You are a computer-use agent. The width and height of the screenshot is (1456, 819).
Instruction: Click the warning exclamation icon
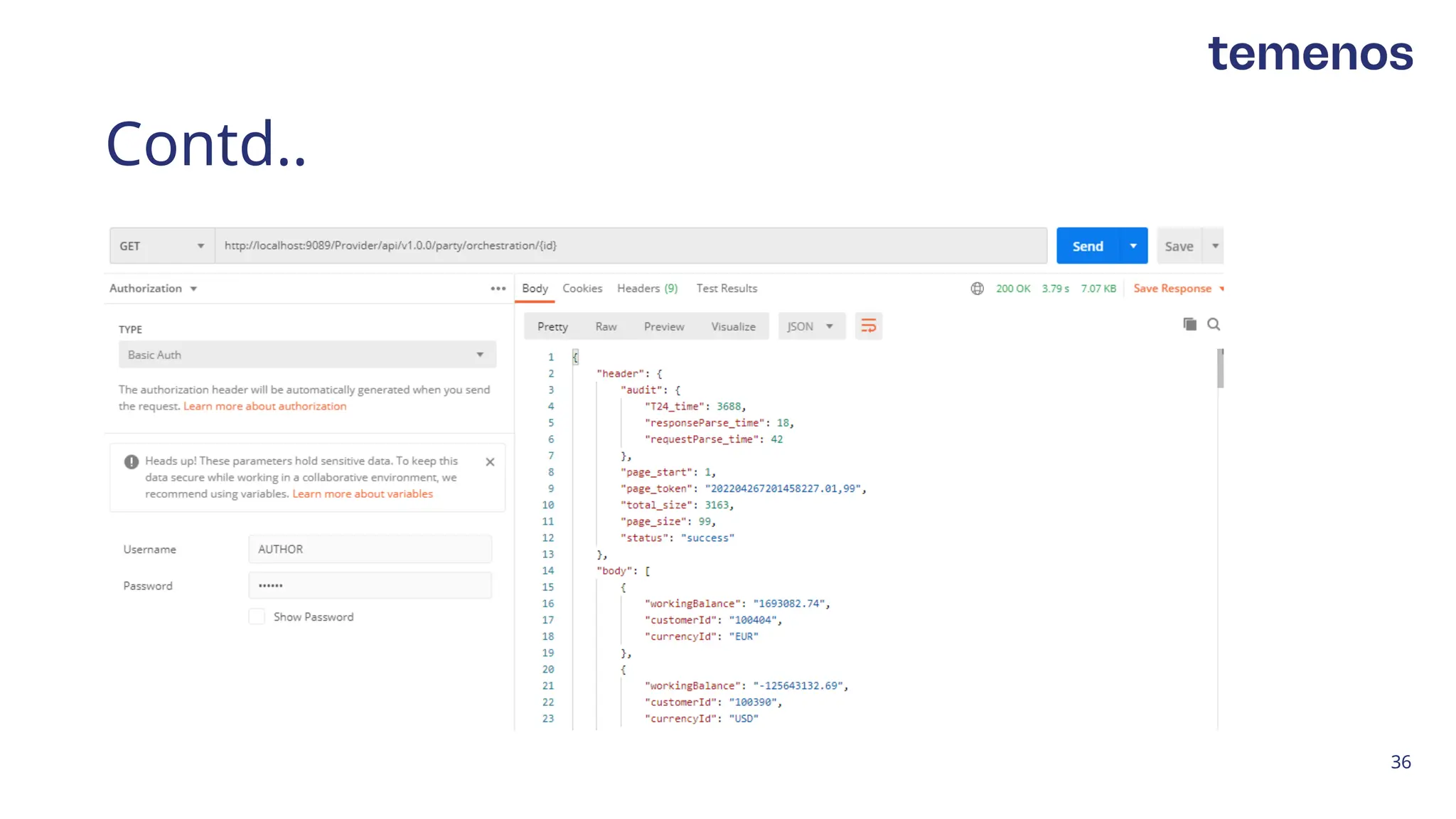(x=132, y=462)
